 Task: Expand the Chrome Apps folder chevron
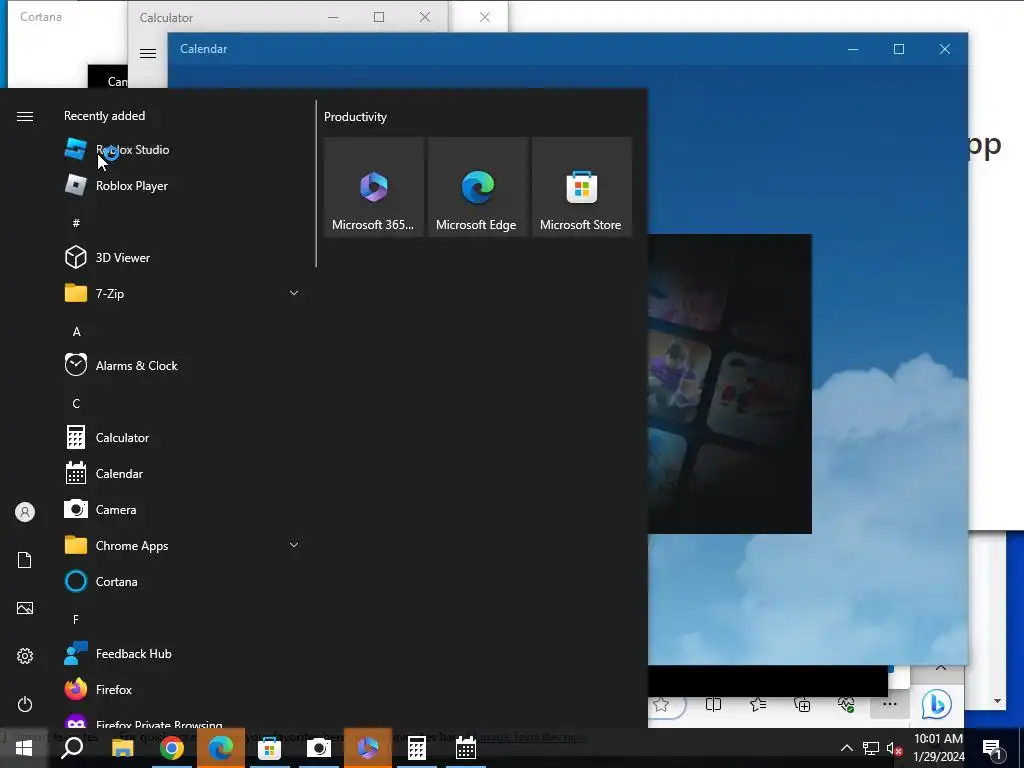point(294,545)
